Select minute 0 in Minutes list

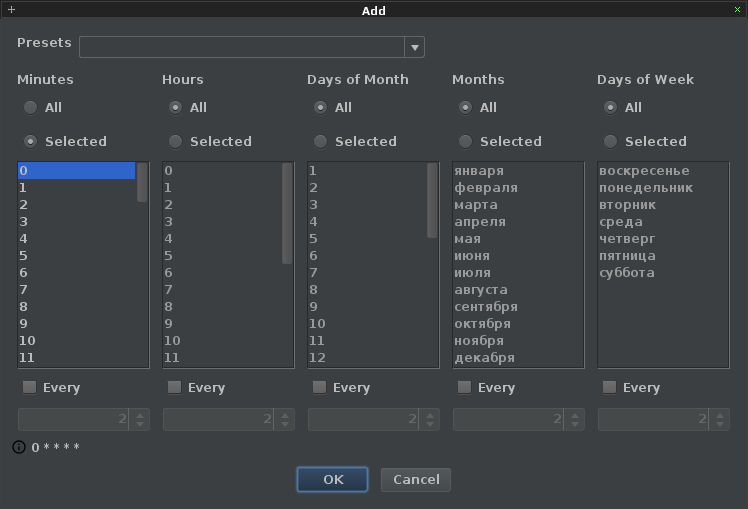(x=77, y=171)
